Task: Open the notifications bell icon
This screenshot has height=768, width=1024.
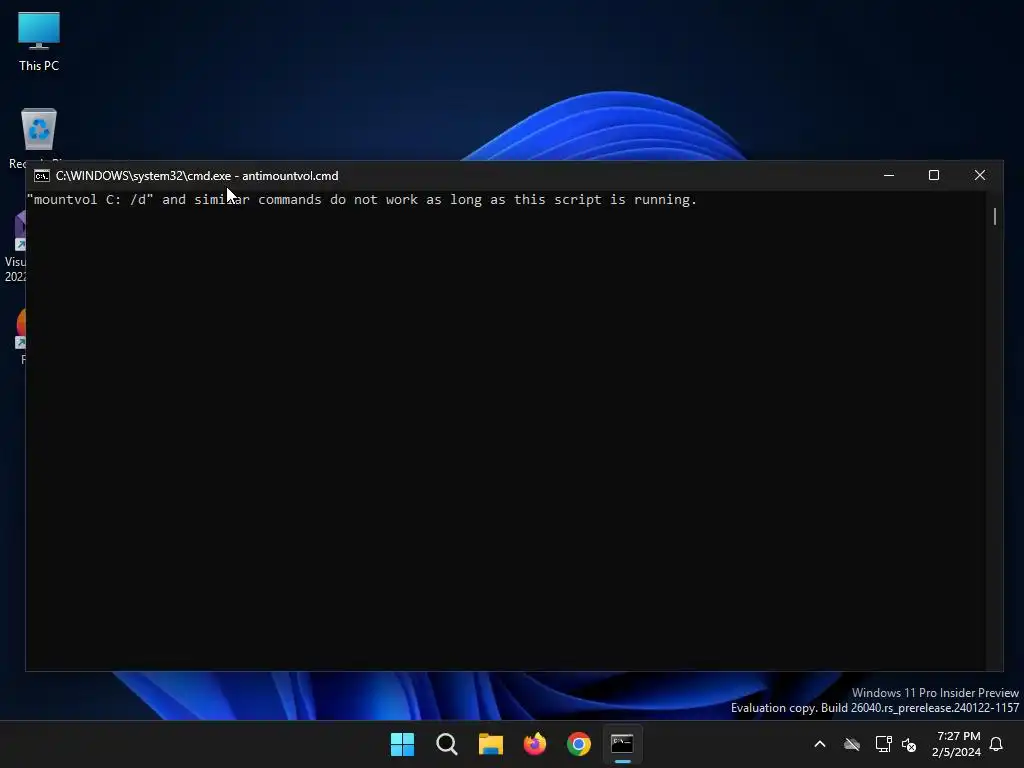Action: [997, 744]
